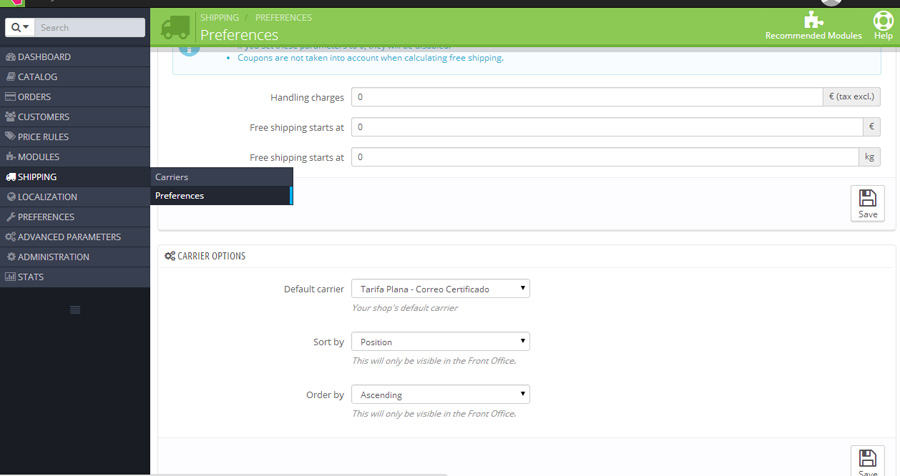
Task: Open the Default carrier dropdown
Action: pos(440,289)
